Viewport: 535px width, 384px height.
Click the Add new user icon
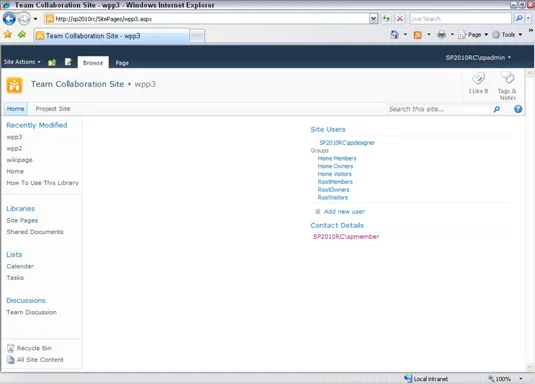click(318, 212)
